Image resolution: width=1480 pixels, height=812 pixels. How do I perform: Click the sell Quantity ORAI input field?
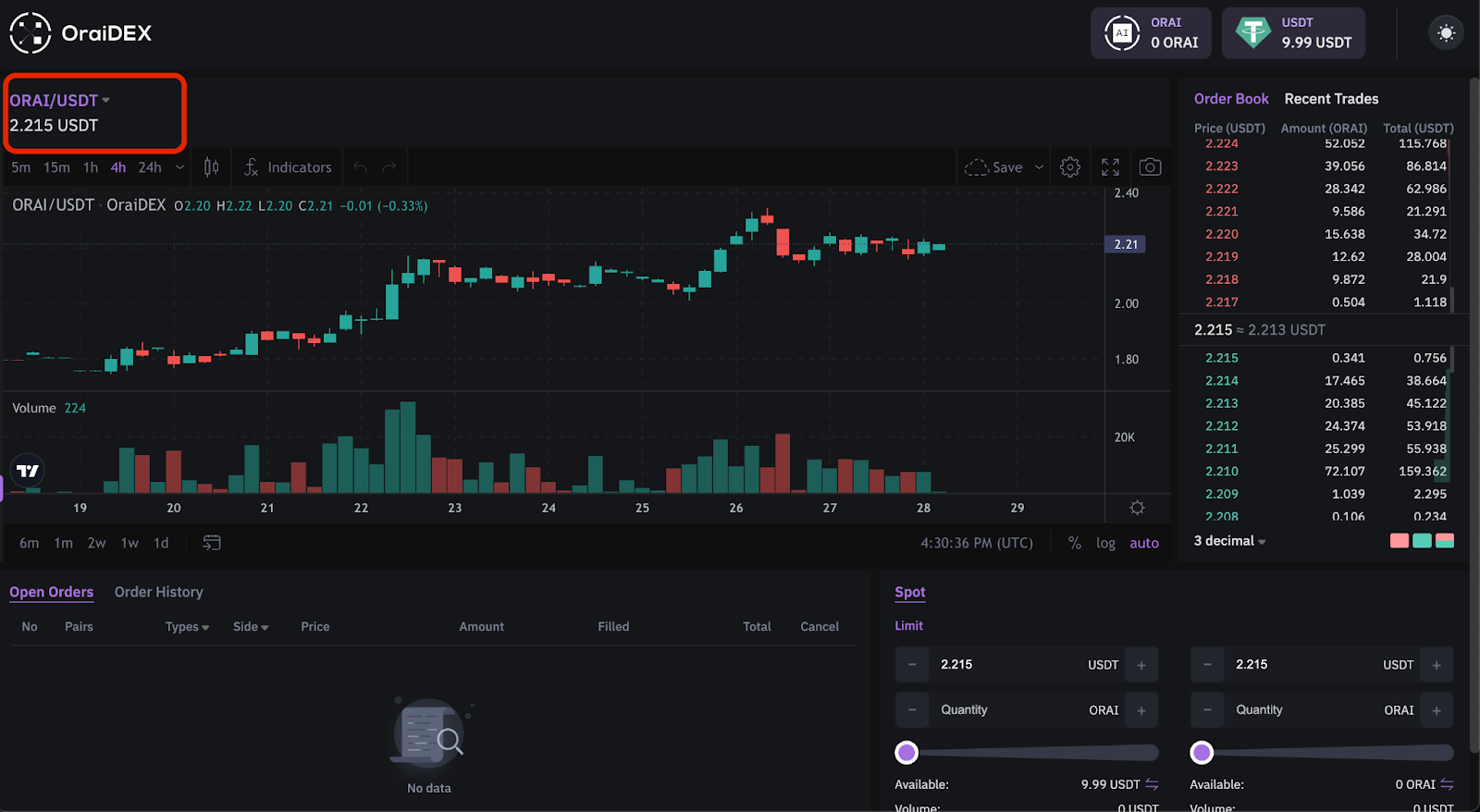click(1322, 710)
